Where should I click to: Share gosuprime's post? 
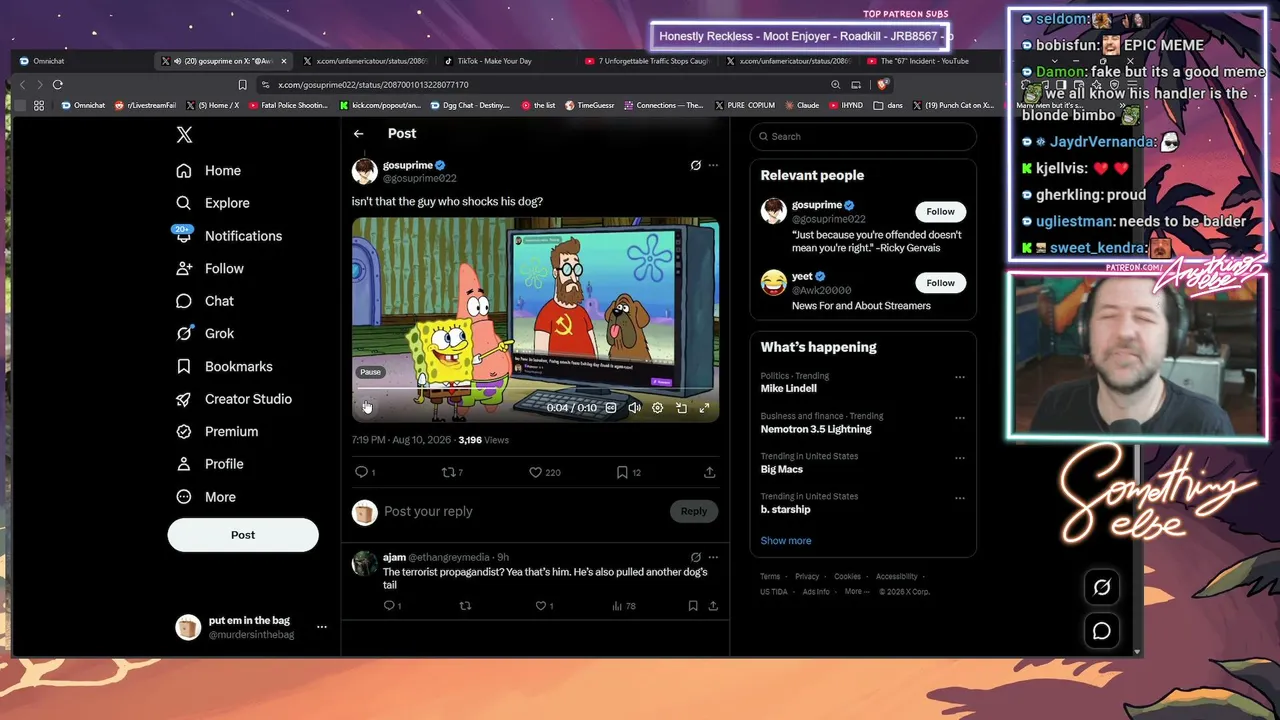[709, 472]
